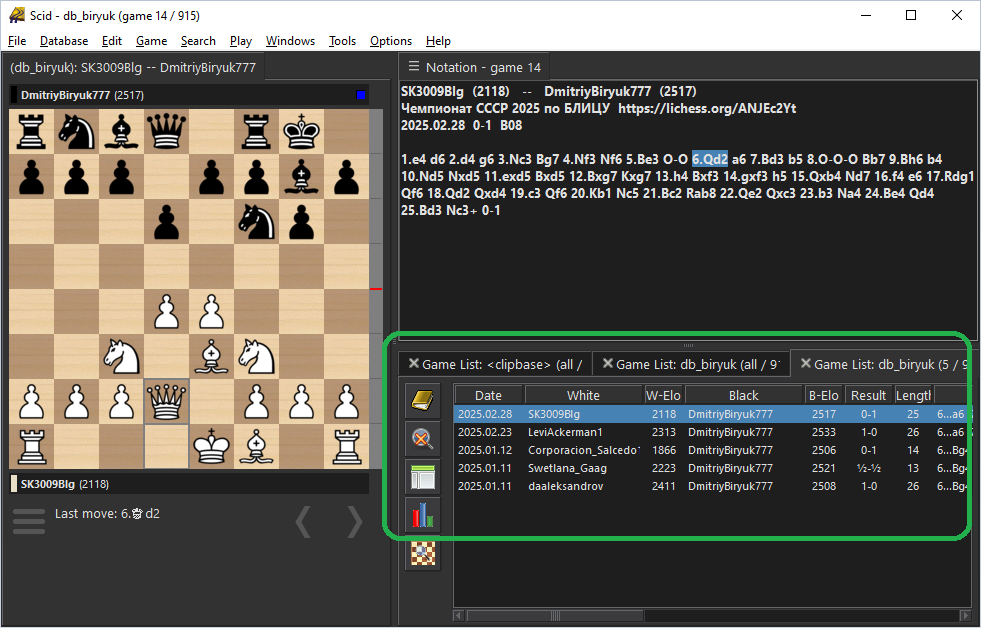Open the Search menu

[198, 41]
